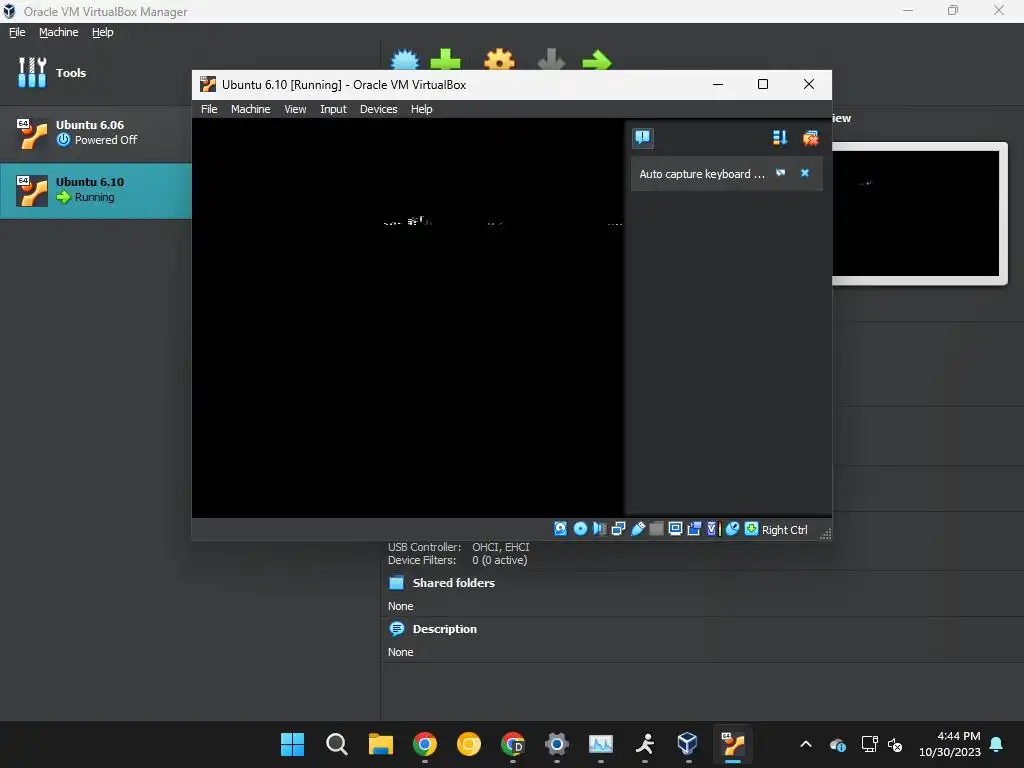The height and width of the screenshot is (768, 1024).
Task: Open File menu in VirtualBox Manager
Action: pos(17,32)
